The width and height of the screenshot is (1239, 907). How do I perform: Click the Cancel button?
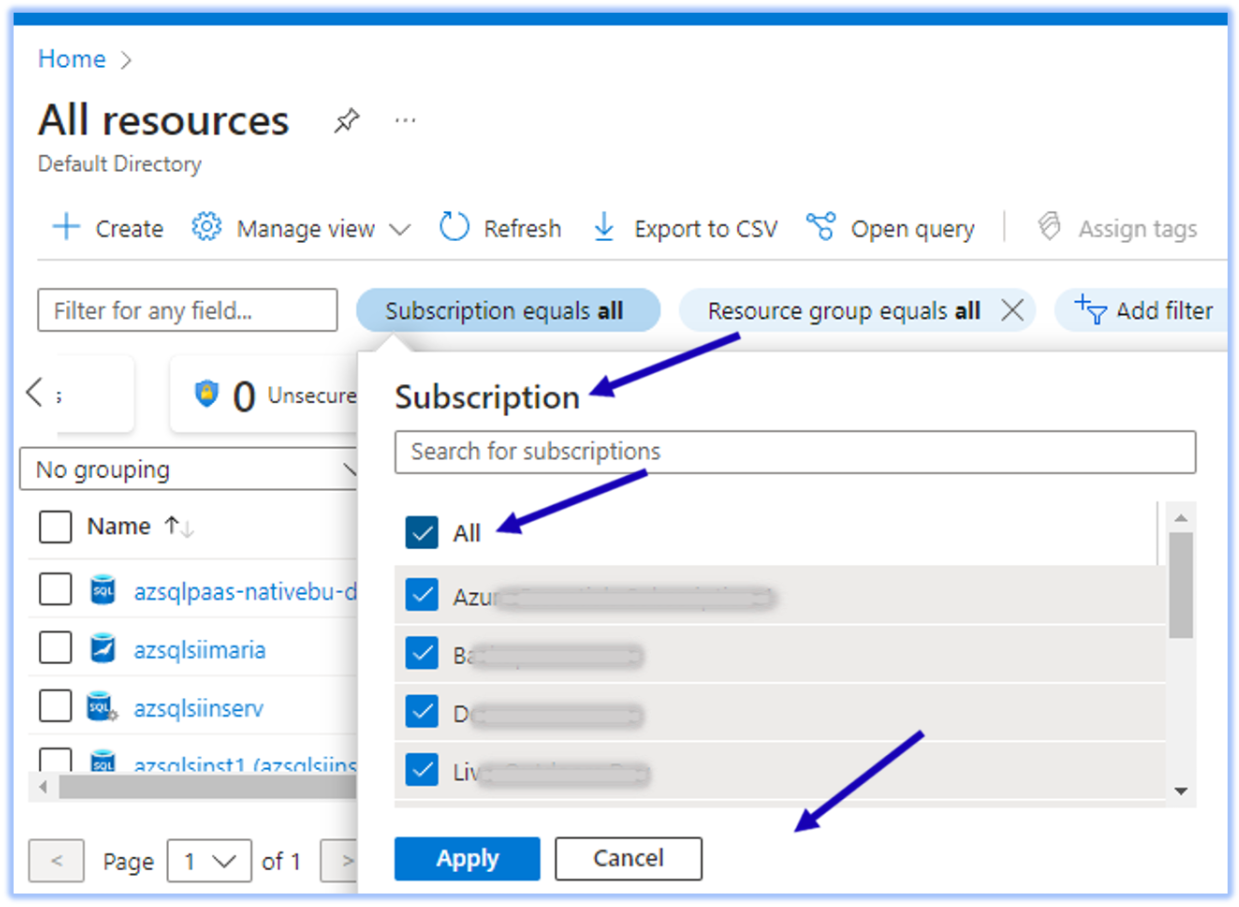tap(628, 859)
